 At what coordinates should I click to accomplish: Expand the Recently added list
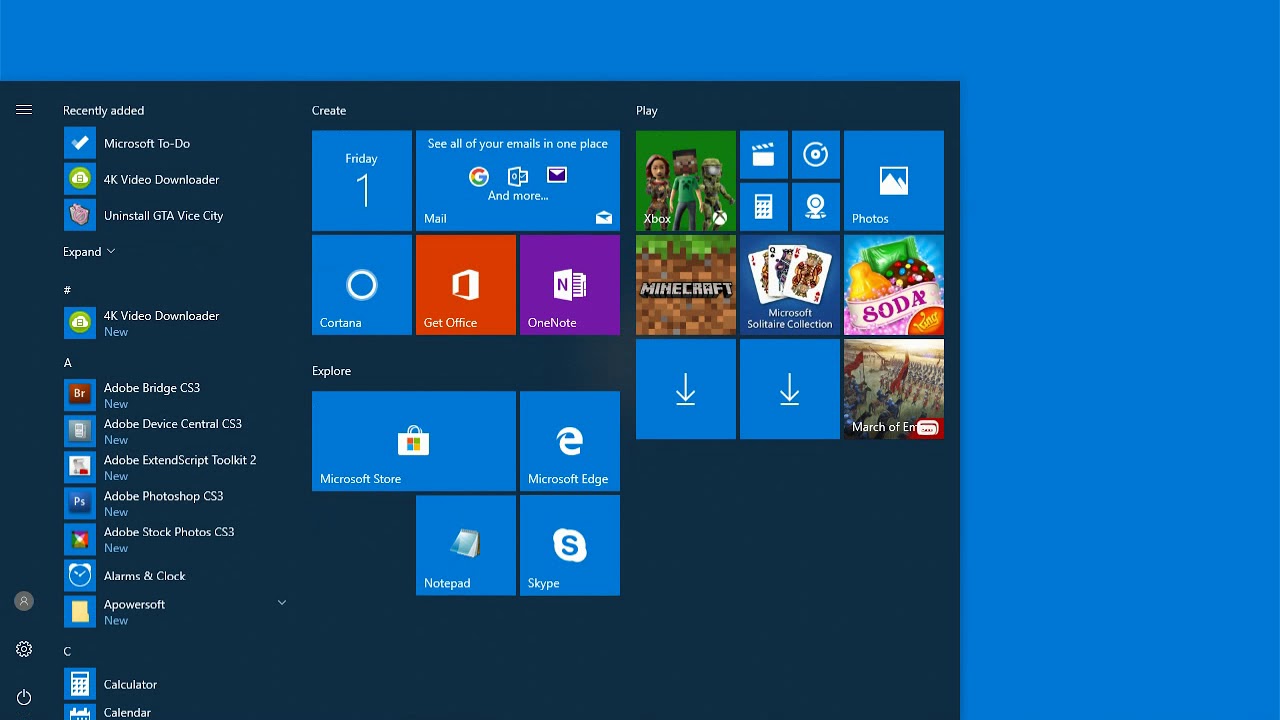[89, 251]
